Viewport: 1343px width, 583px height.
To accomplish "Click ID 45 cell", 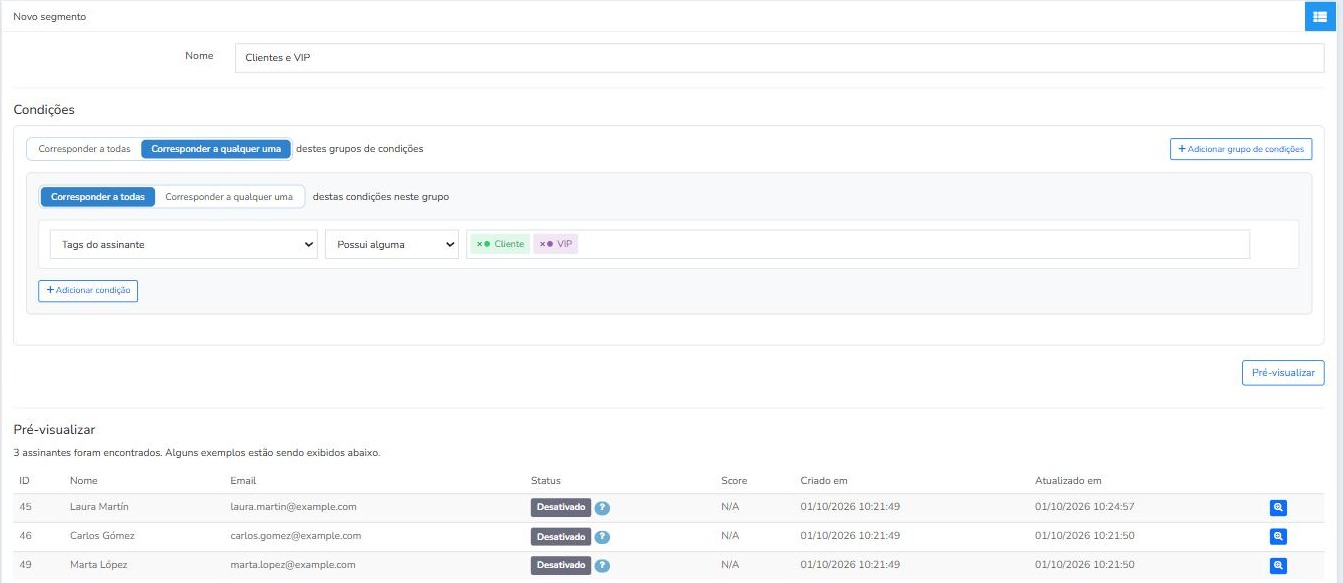I will [25, 507].
